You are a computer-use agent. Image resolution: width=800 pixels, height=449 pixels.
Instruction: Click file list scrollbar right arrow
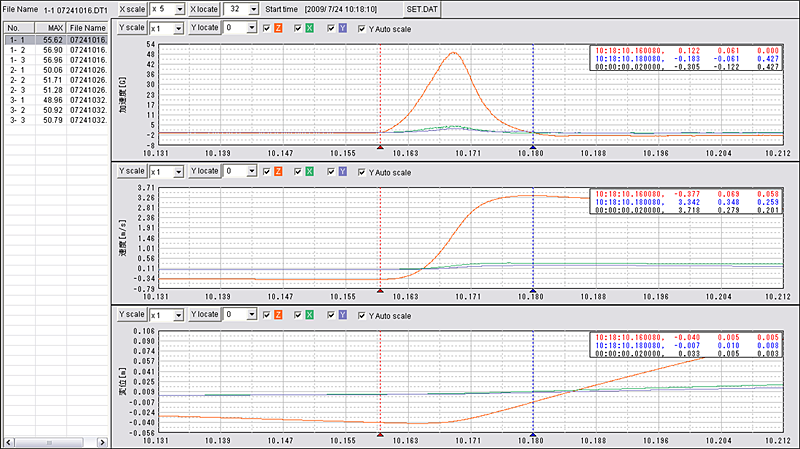pos(103,442)
